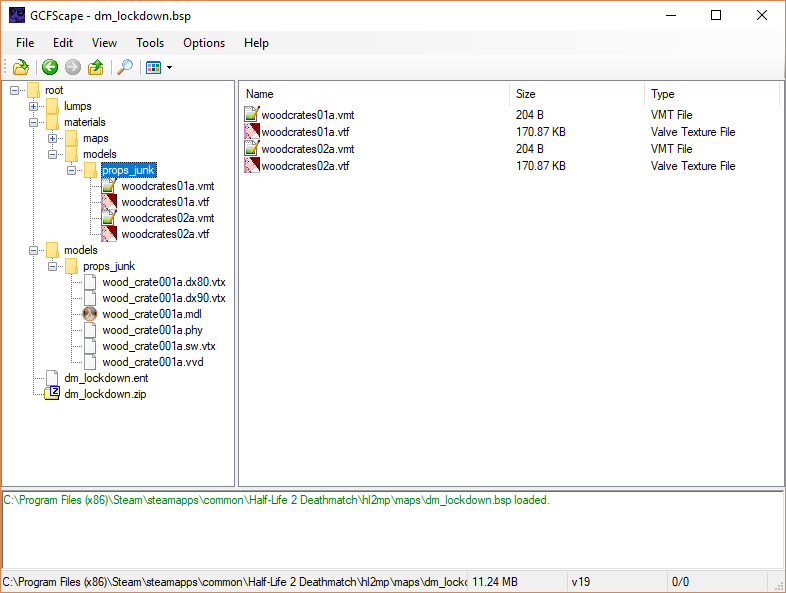
Task: Sort by the Size column header
Action: pyautogui.click(x=577, y=94)
